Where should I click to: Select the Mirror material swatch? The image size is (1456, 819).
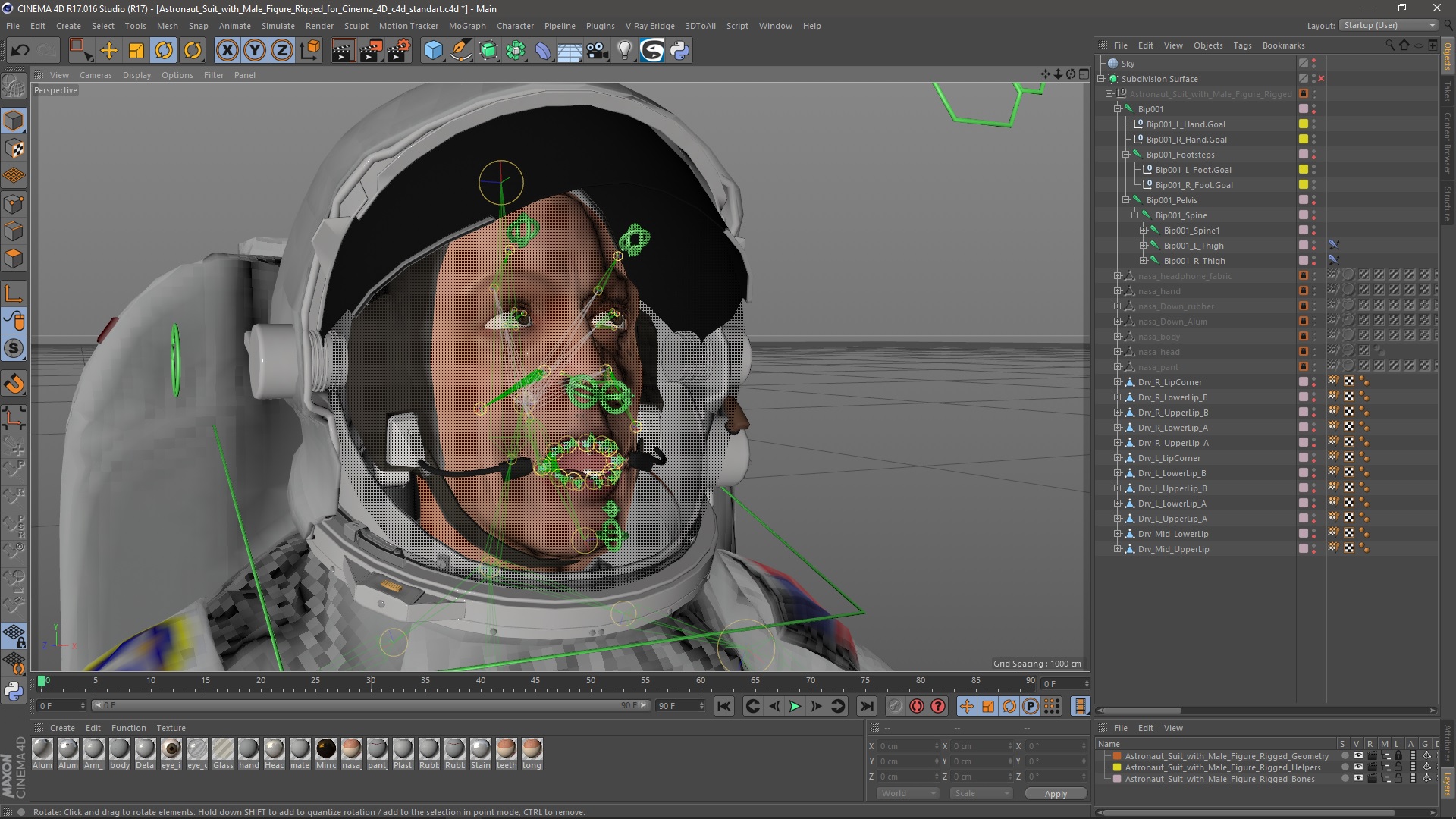(x=326, y=754)
